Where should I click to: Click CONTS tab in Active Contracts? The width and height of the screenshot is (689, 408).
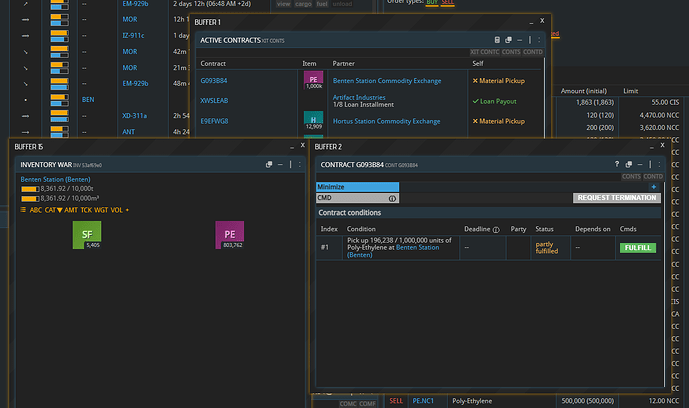click(511, 52)
